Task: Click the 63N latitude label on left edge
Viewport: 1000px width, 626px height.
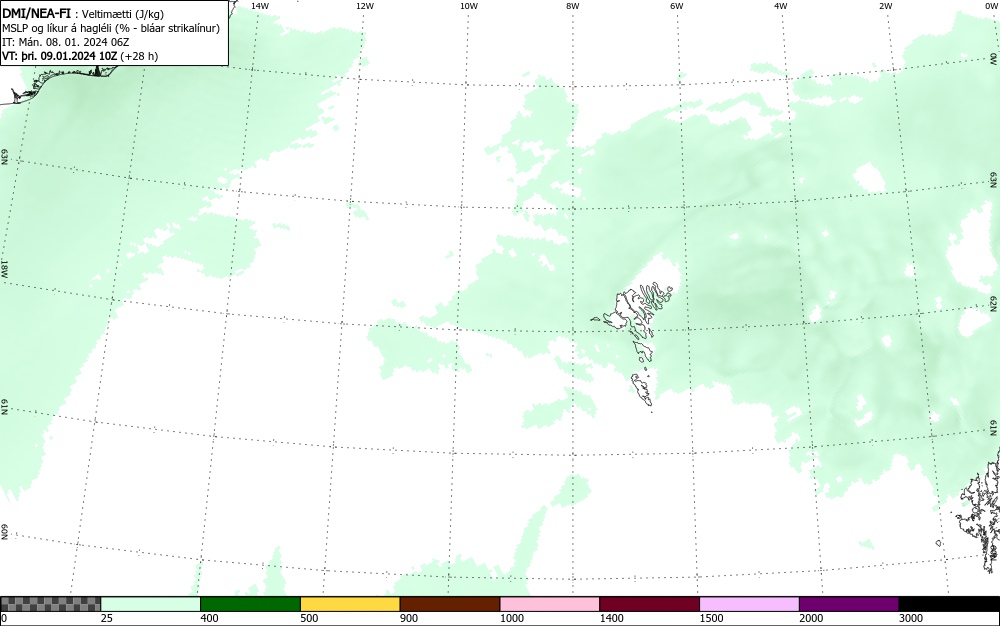Action: pyautogui.click(x=4, y=157)
